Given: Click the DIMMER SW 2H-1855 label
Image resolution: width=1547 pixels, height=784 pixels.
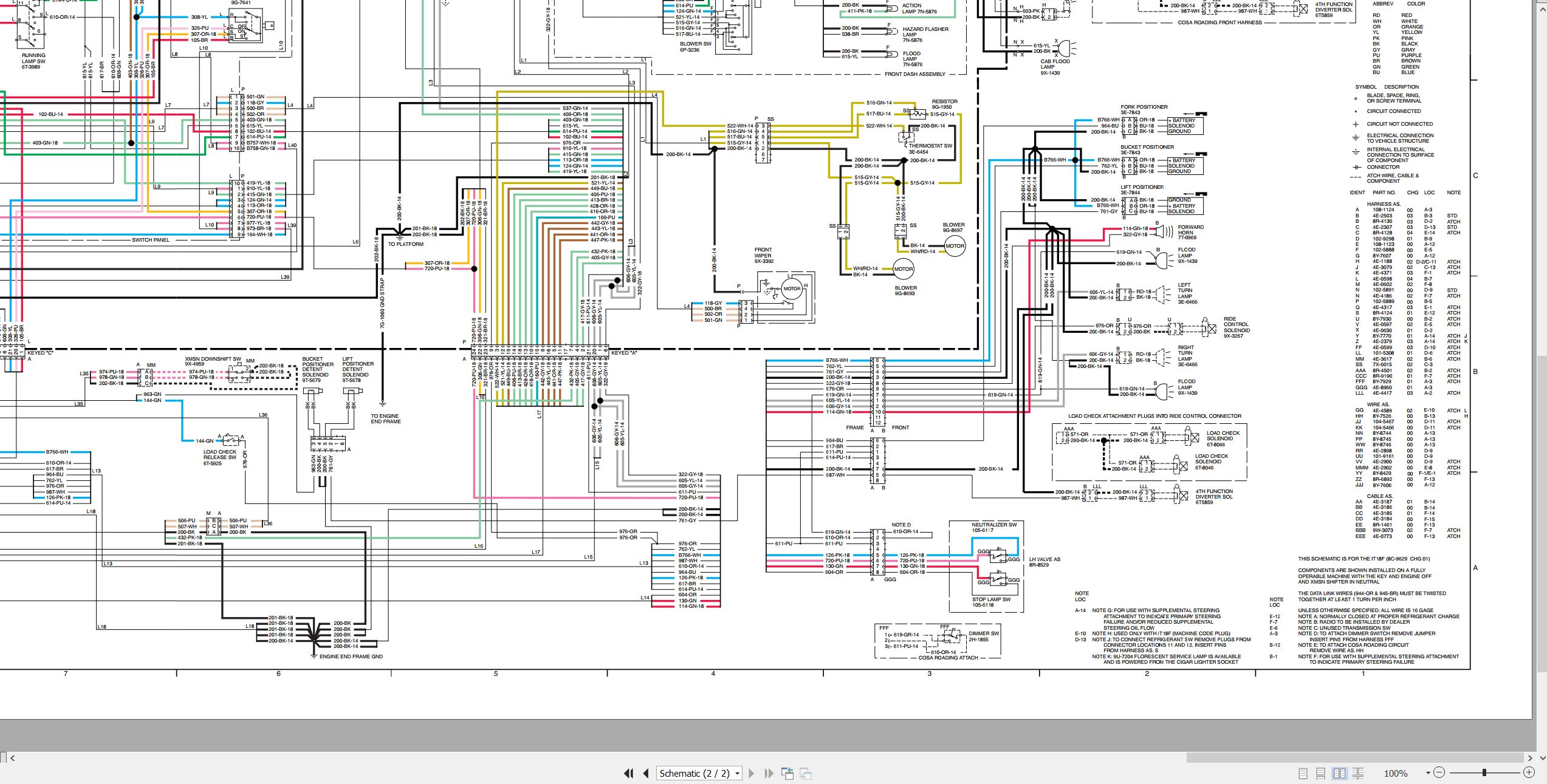Looking at the screenshot, I should pos(983,636).
